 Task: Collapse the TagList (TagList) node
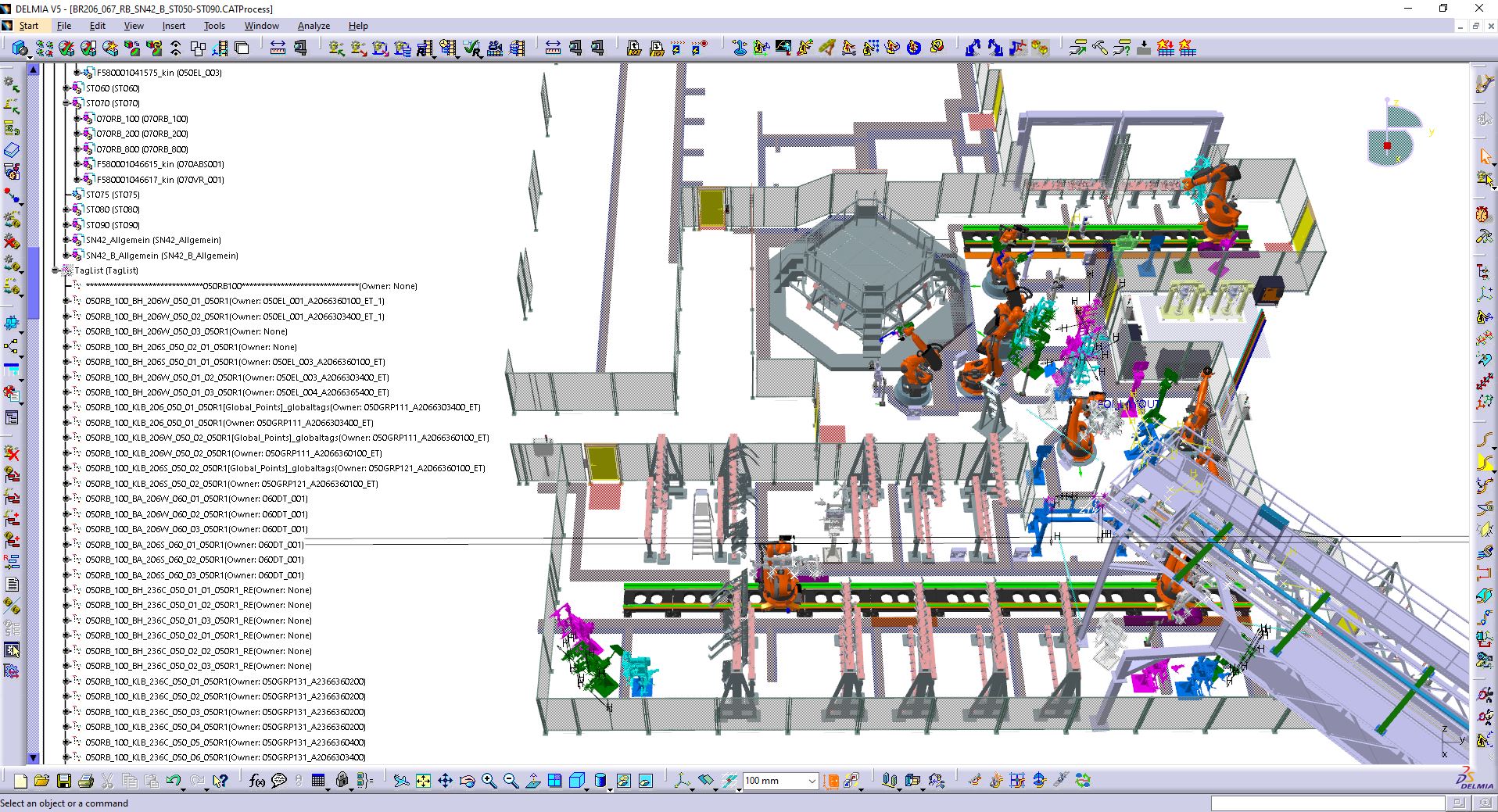coord(56,270)
